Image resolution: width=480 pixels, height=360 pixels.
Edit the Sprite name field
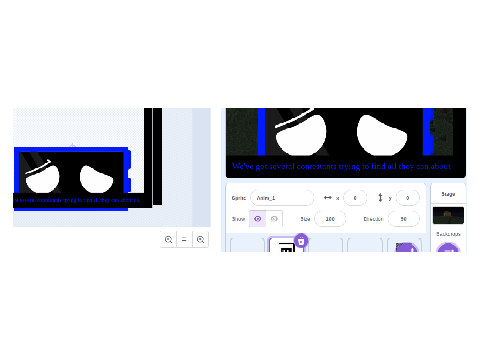pyautogui.click(x=282, y=198)
